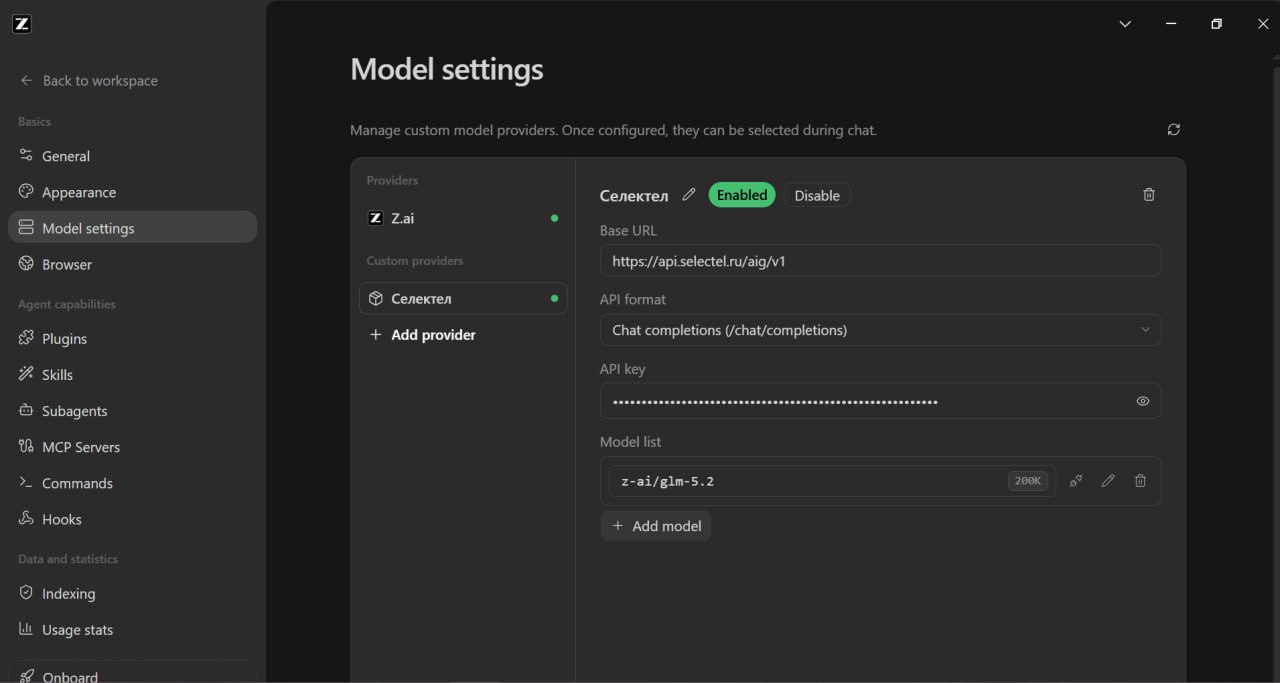Click the Browser globe icon
The width and height of the screenshot is (1280, 683).
coord(26,264)
